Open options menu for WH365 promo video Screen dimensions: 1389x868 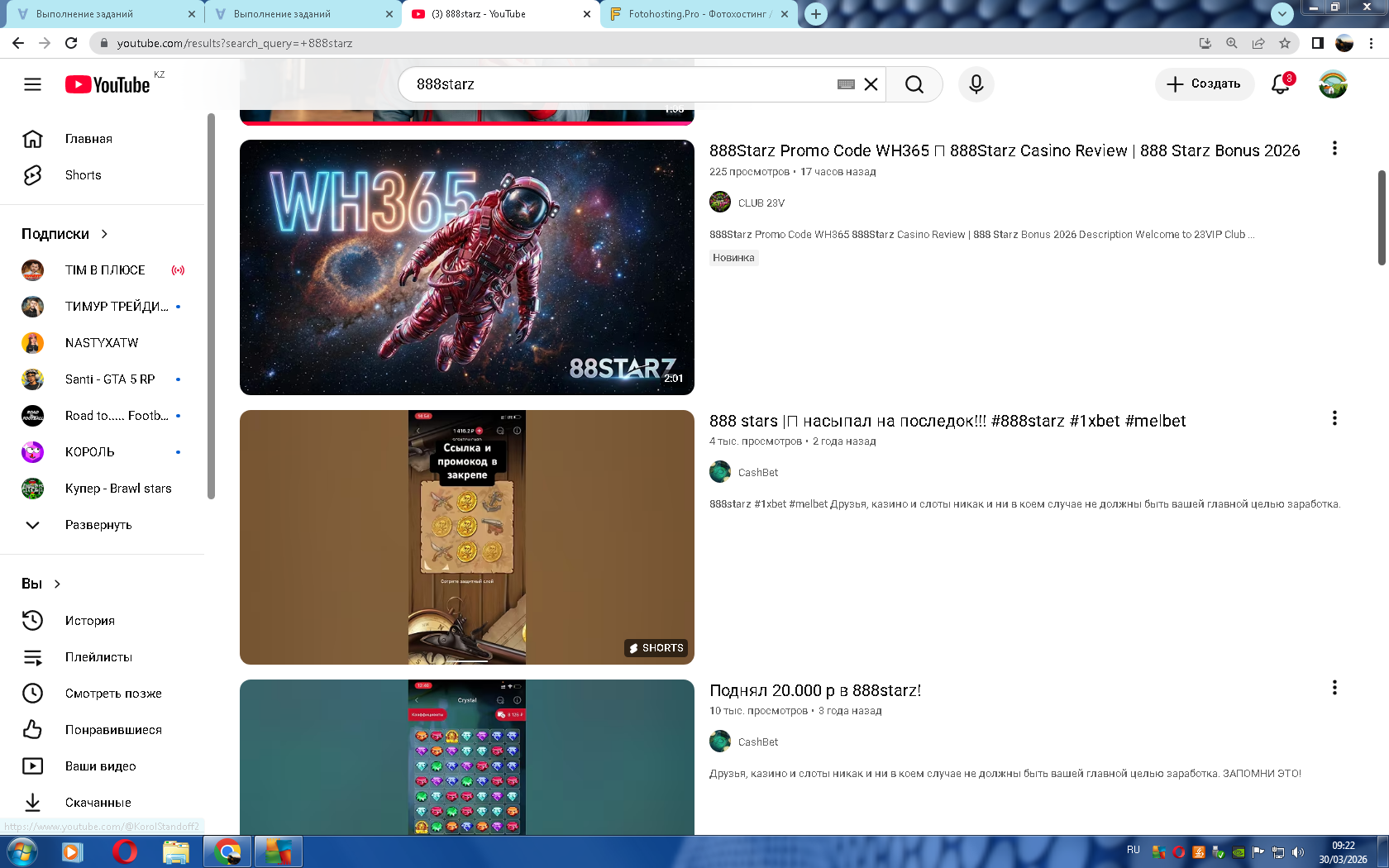(1334, 149)
